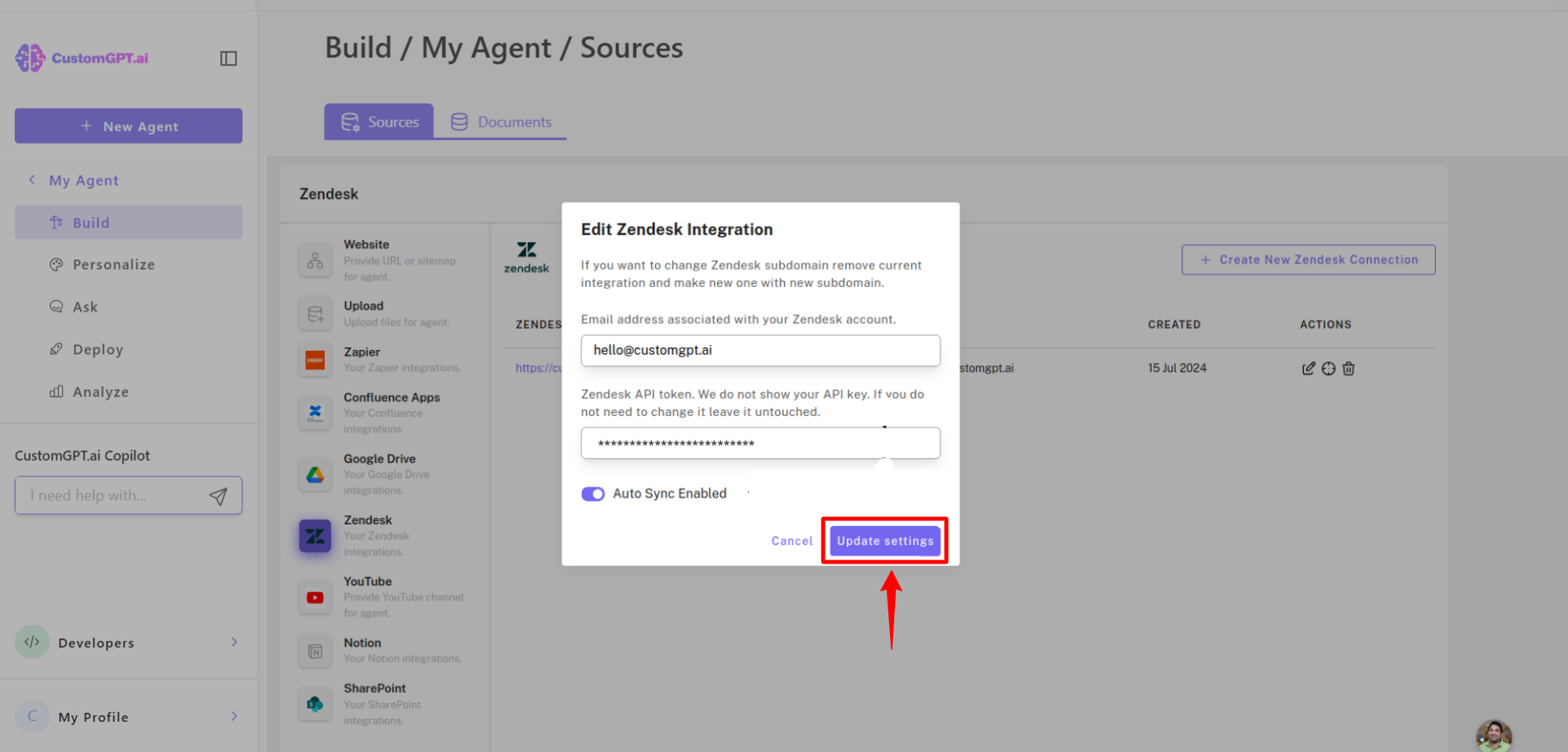The width and height of the screenshot is (1568, 752).
Task: Open the Zendesk subdomain https link
Action: coord(538,368)
